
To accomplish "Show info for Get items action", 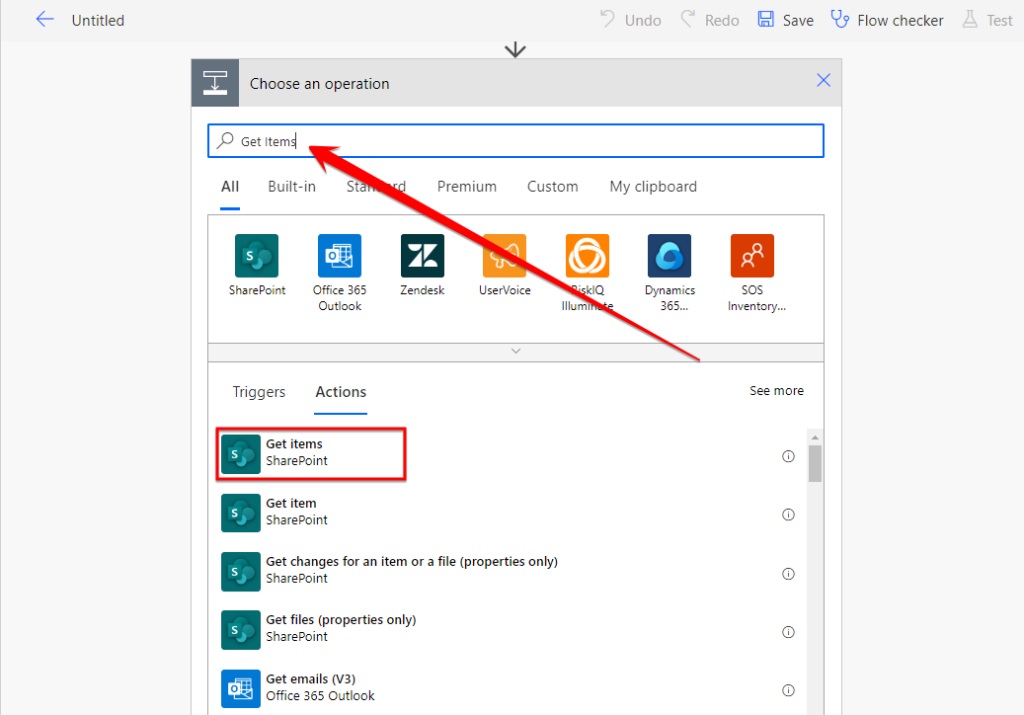I will 788,456.
